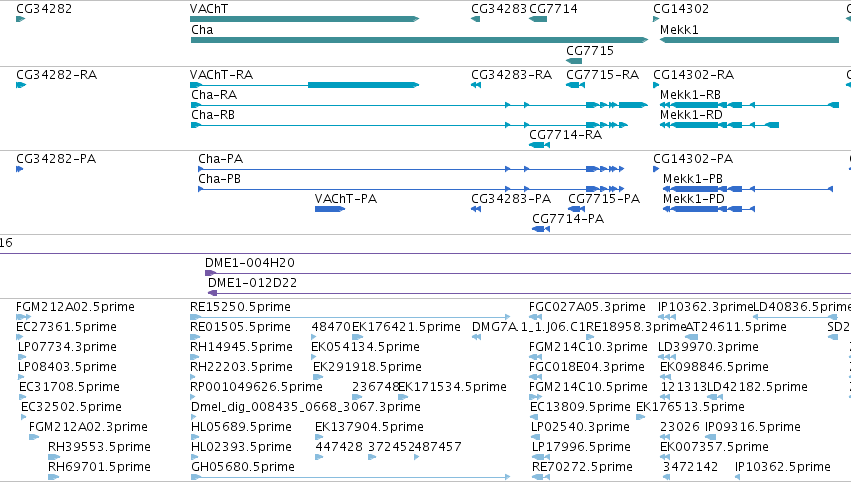Click the LP08403.5prime EST label
This screenshot has width=851, height=482.
pos(67,367)
